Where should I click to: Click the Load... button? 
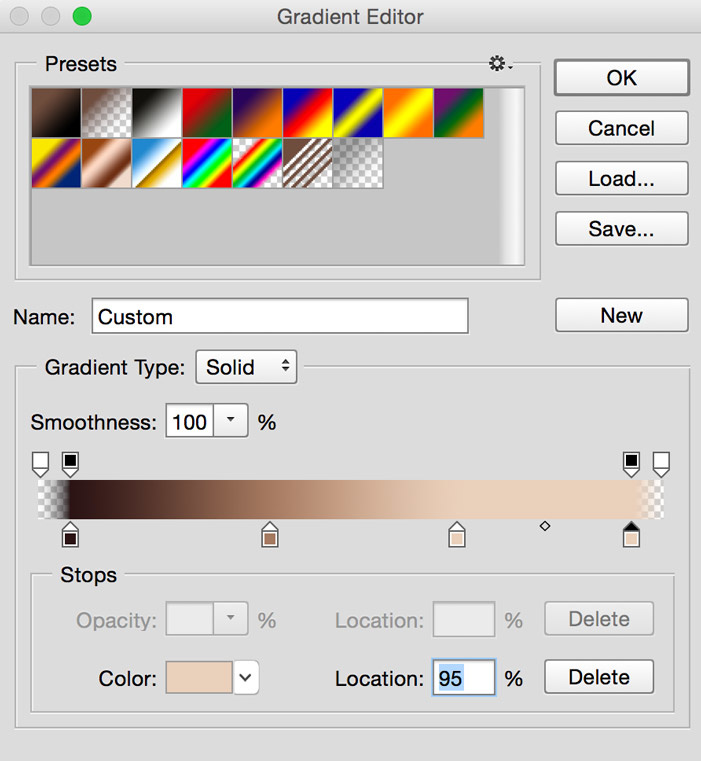coord(621,178)
